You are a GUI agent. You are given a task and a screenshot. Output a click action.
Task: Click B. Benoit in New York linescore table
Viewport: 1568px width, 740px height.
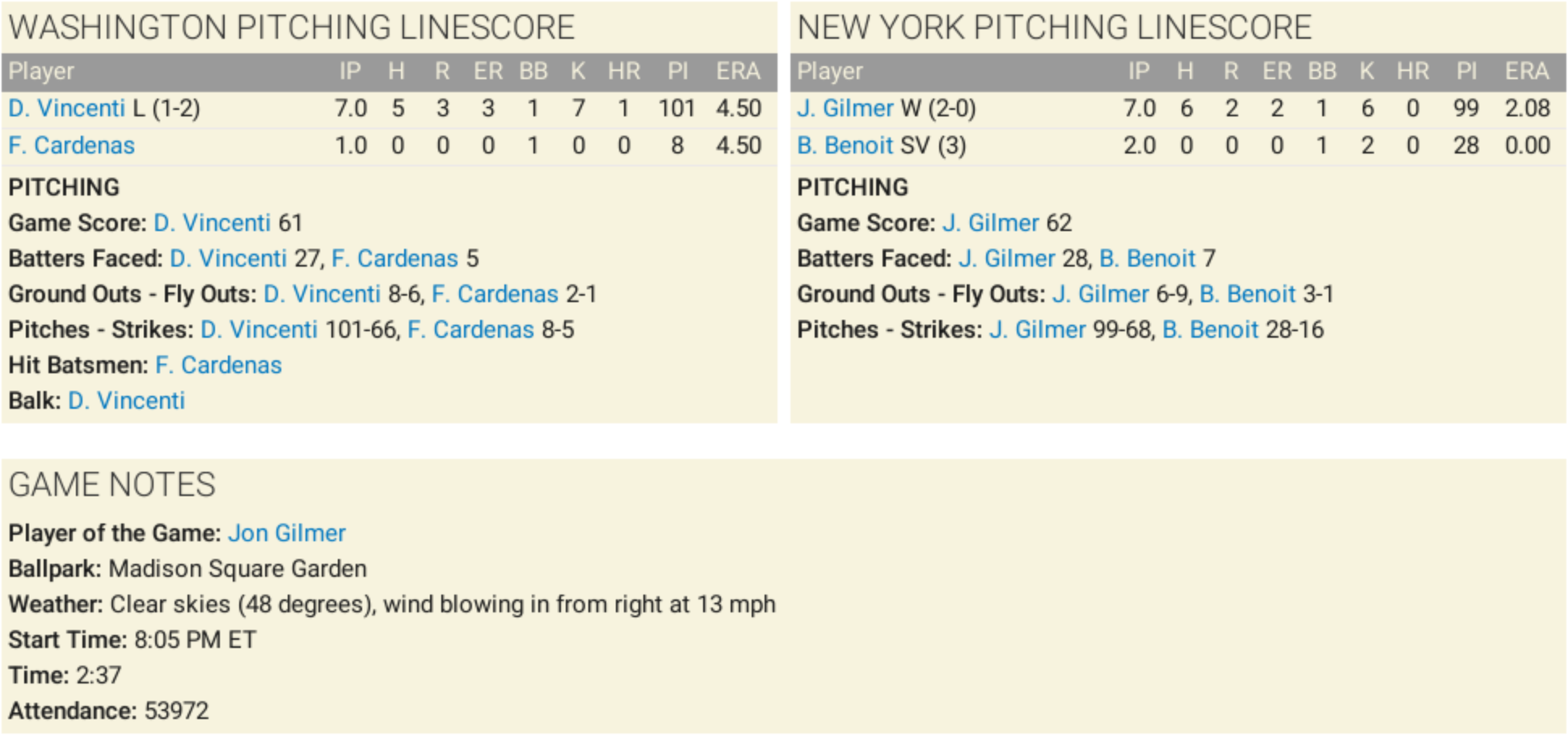(x=845, y=145)
